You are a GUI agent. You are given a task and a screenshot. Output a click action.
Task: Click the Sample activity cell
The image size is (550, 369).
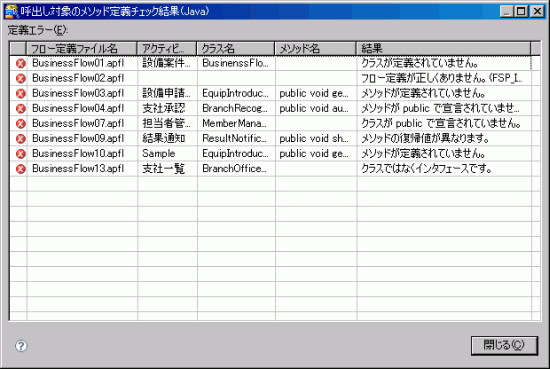tap(167, 154)
